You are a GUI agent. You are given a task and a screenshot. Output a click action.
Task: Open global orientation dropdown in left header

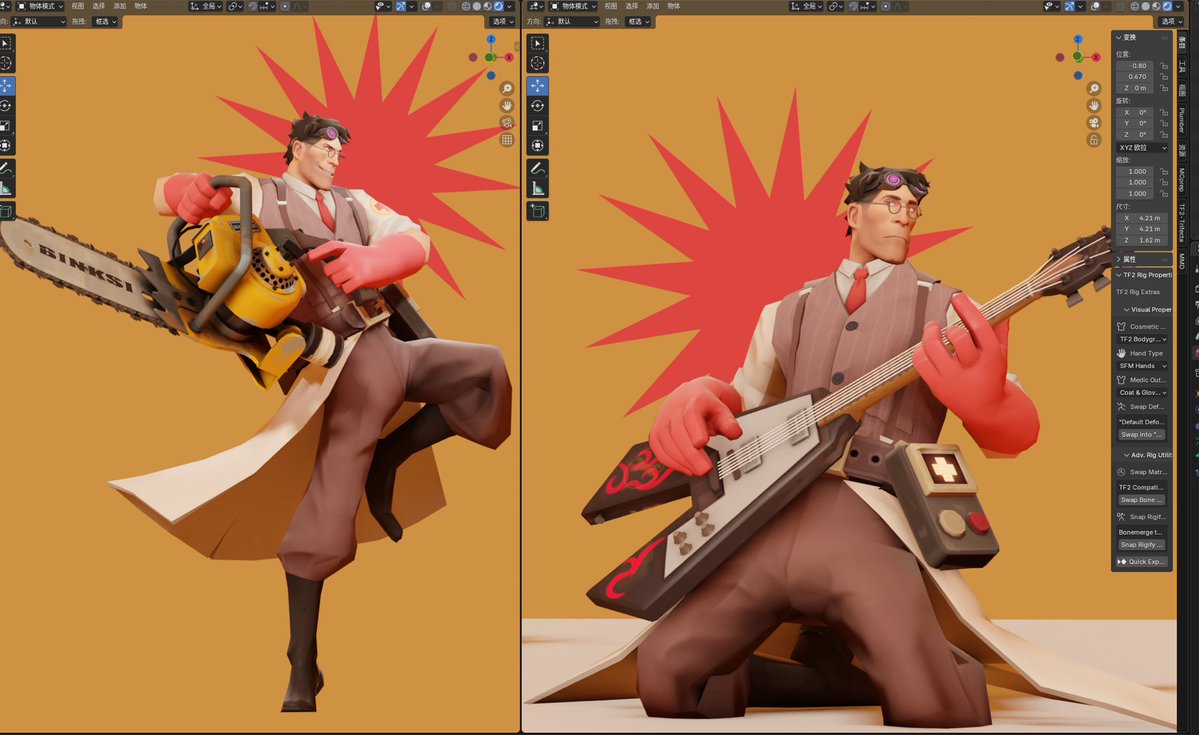(x=206, y=6)
